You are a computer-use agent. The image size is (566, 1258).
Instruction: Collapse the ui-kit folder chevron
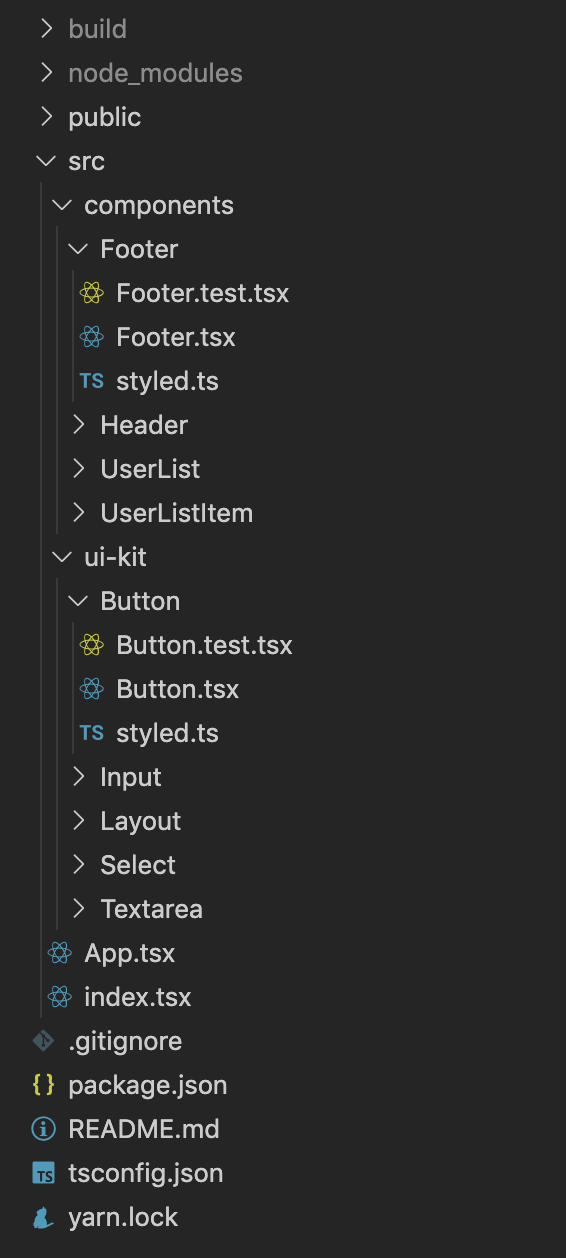[x=62, y=557]
